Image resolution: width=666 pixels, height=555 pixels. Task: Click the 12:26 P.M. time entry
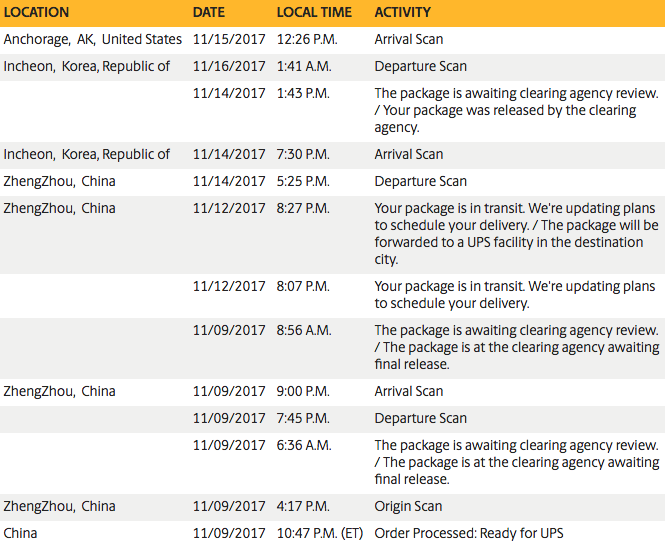308,40
